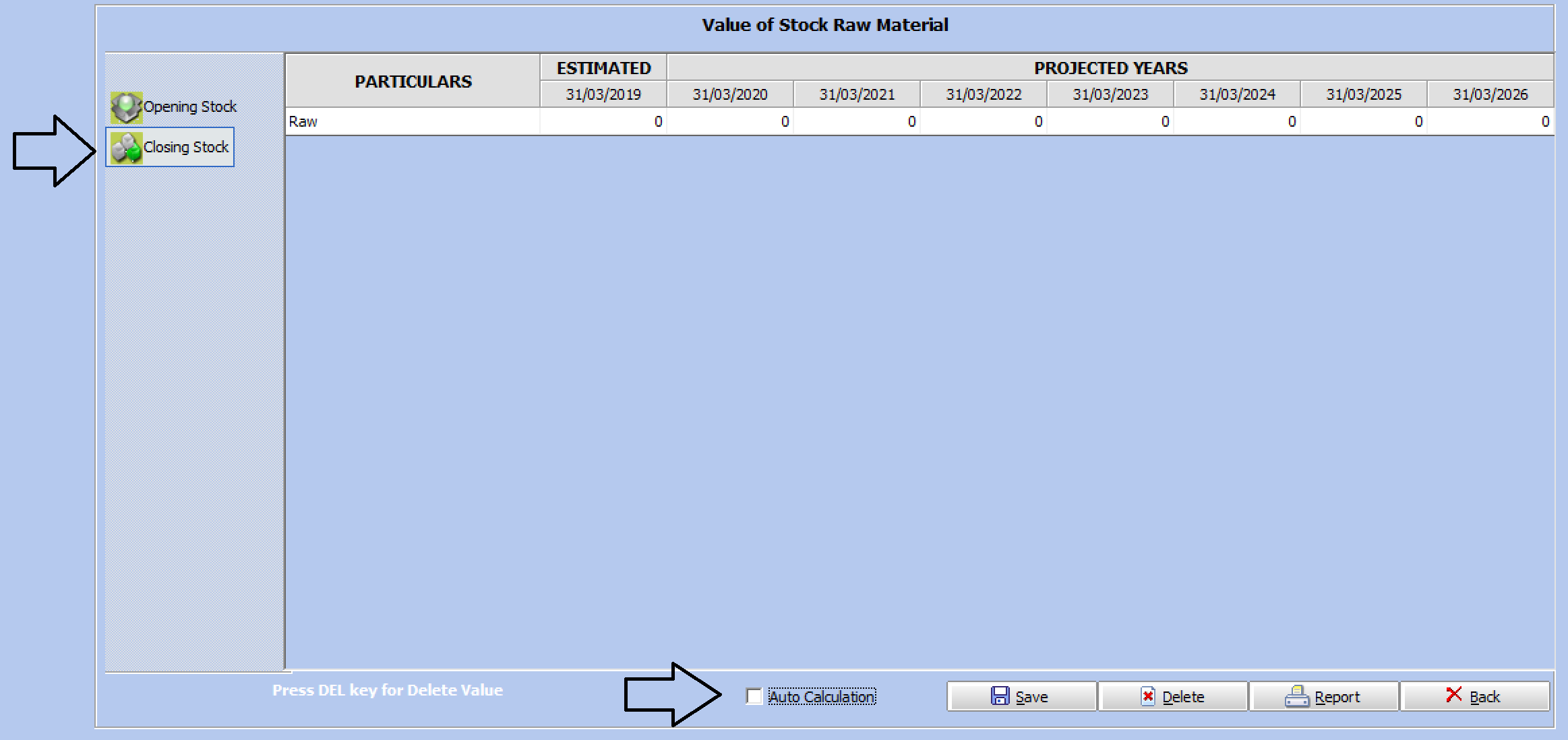Click the floppy disk Save icon
1568x740 pixels.
point(1000,696)
